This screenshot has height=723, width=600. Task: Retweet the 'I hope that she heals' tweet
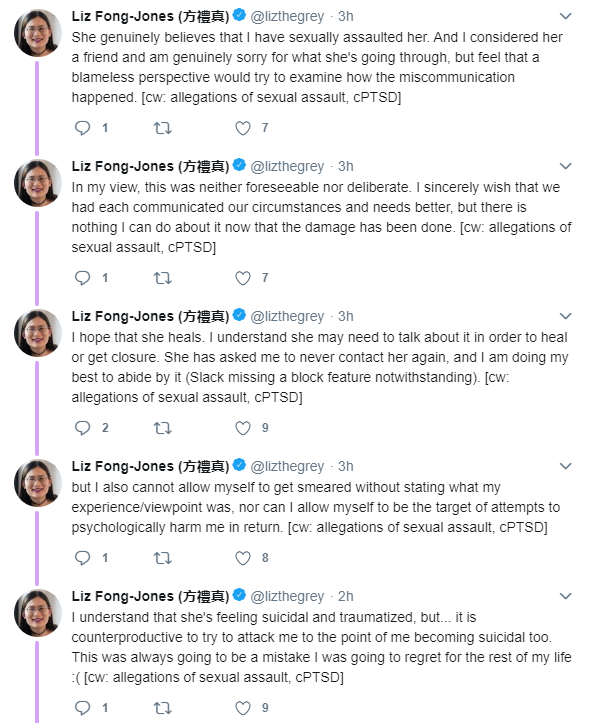click(x=162, y=428)
